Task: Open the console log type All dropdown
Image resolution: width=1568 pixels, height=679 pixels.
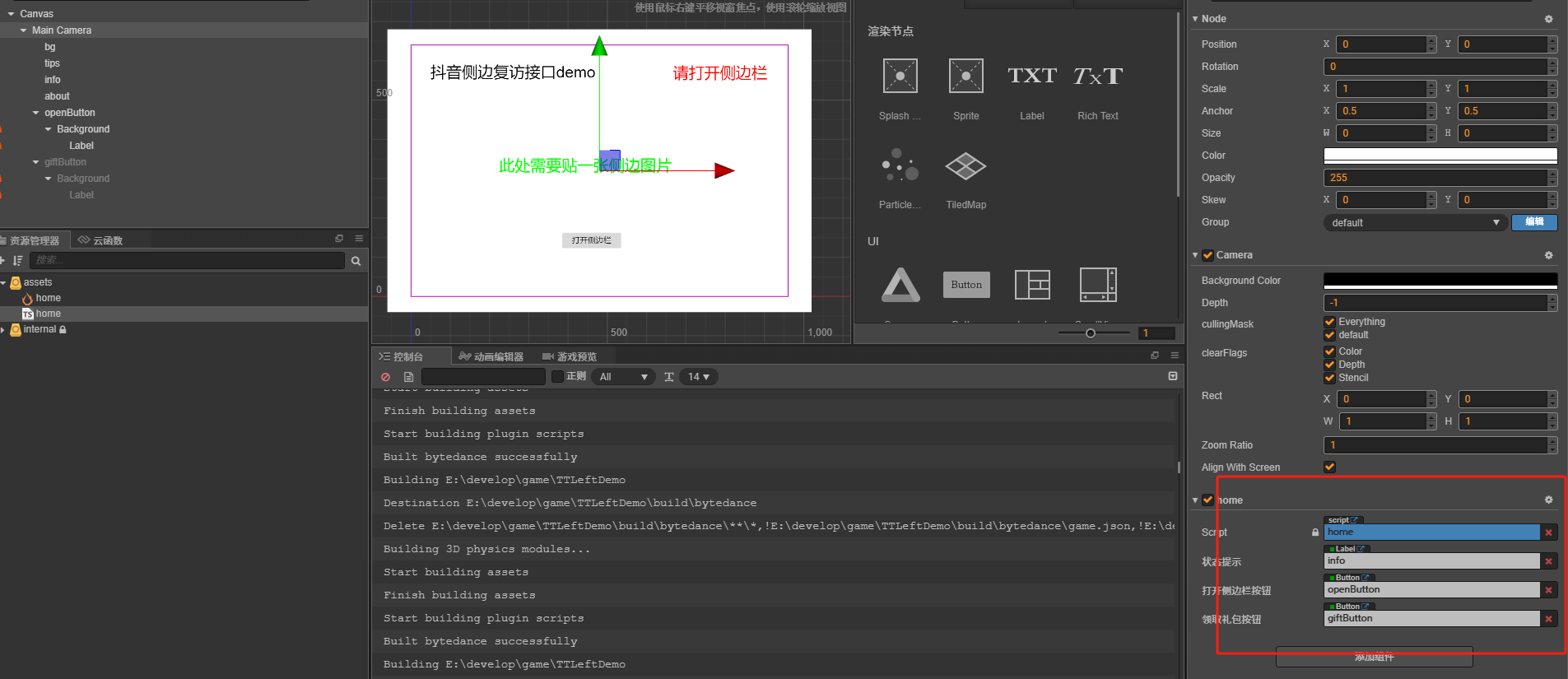Action: click(x=623, y=377)
